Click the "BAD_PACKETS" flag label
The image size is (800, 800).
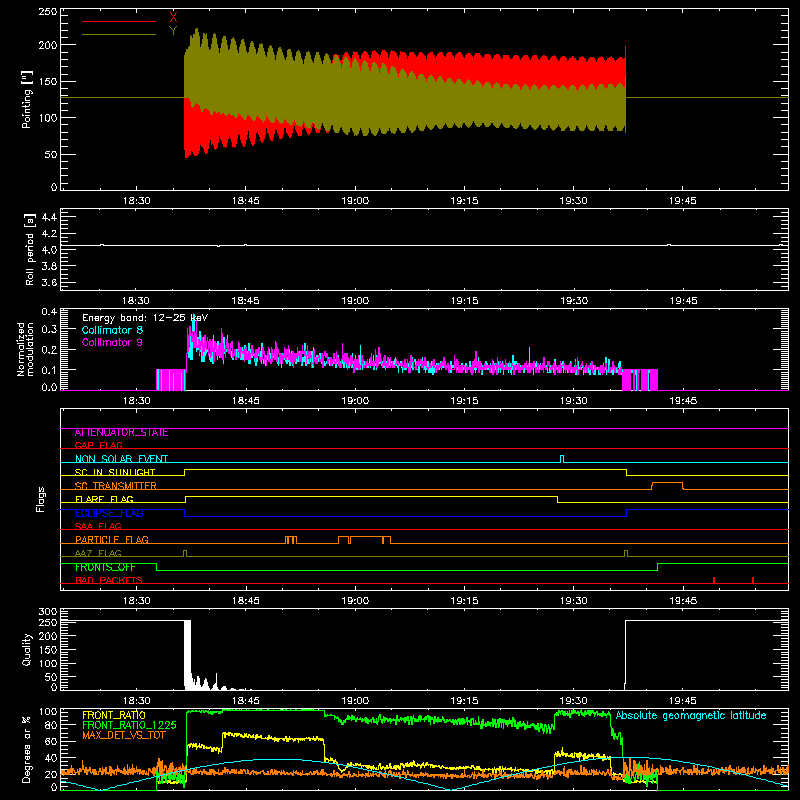pyautogui.click(x=109, y=580)
